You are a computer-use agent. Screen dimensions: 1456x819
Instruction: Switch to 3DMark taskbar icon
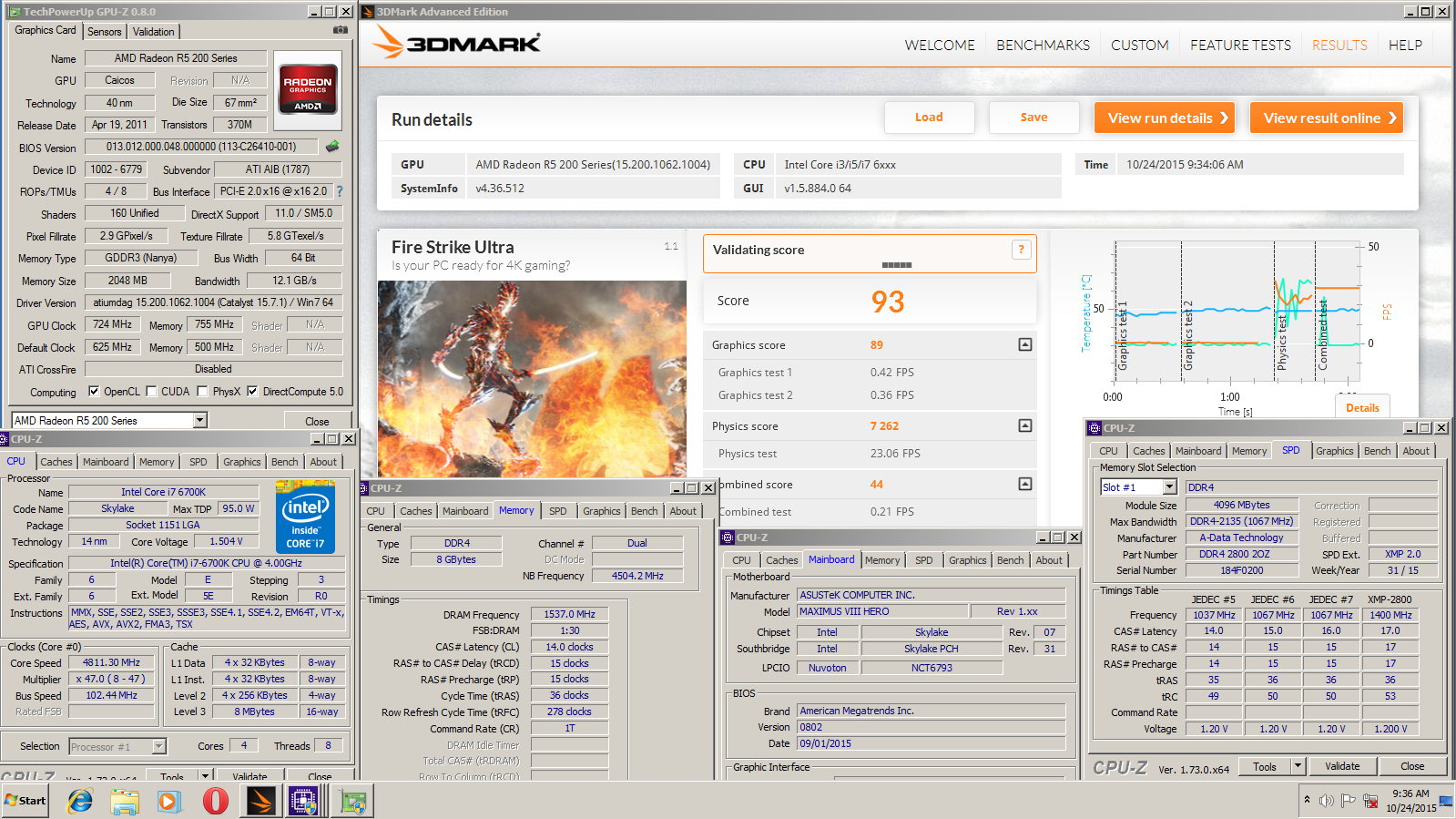(260, 801)
